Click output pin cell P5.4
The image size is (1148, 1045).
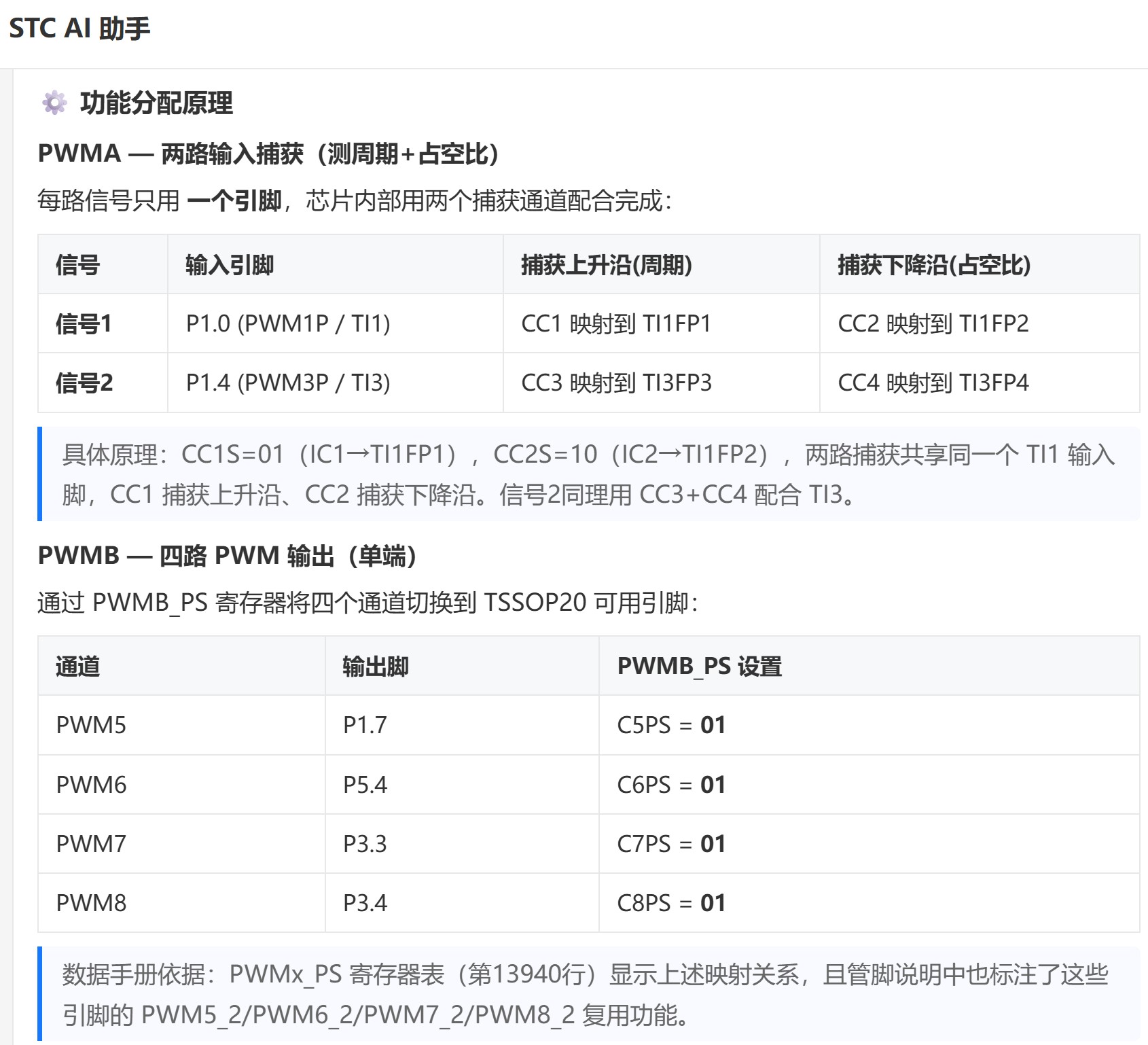[x=462, y=785]
